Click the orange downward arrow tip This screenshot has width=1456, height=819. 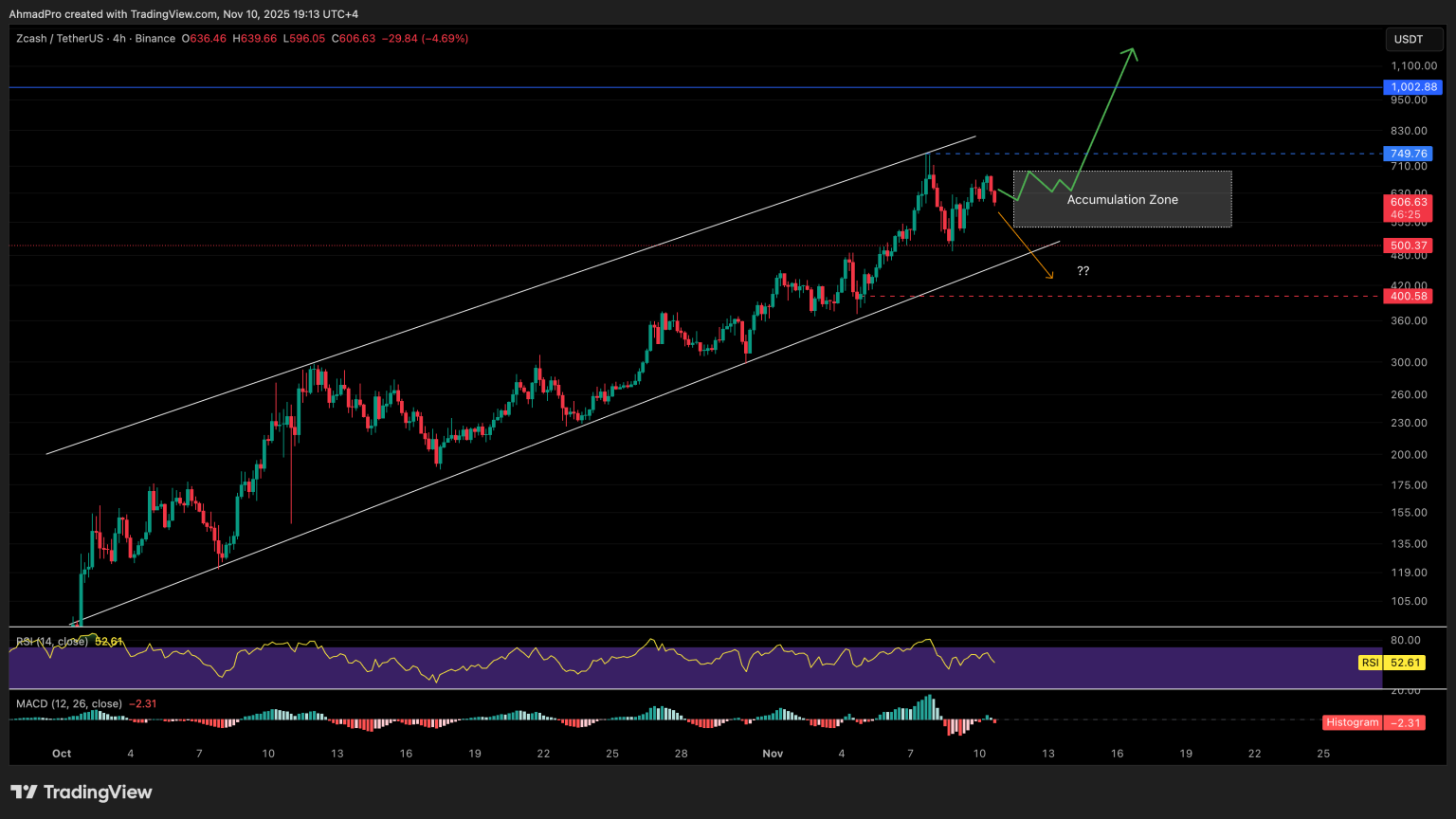pyautogui.click(x=1050, y=276)
